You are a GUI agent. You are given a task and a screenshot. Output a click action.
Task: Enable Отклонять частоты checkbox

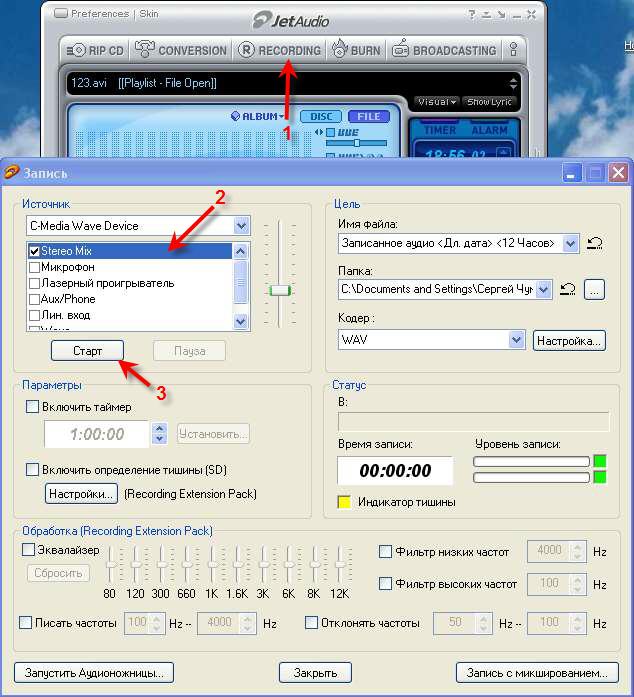[x=311, y=622]
